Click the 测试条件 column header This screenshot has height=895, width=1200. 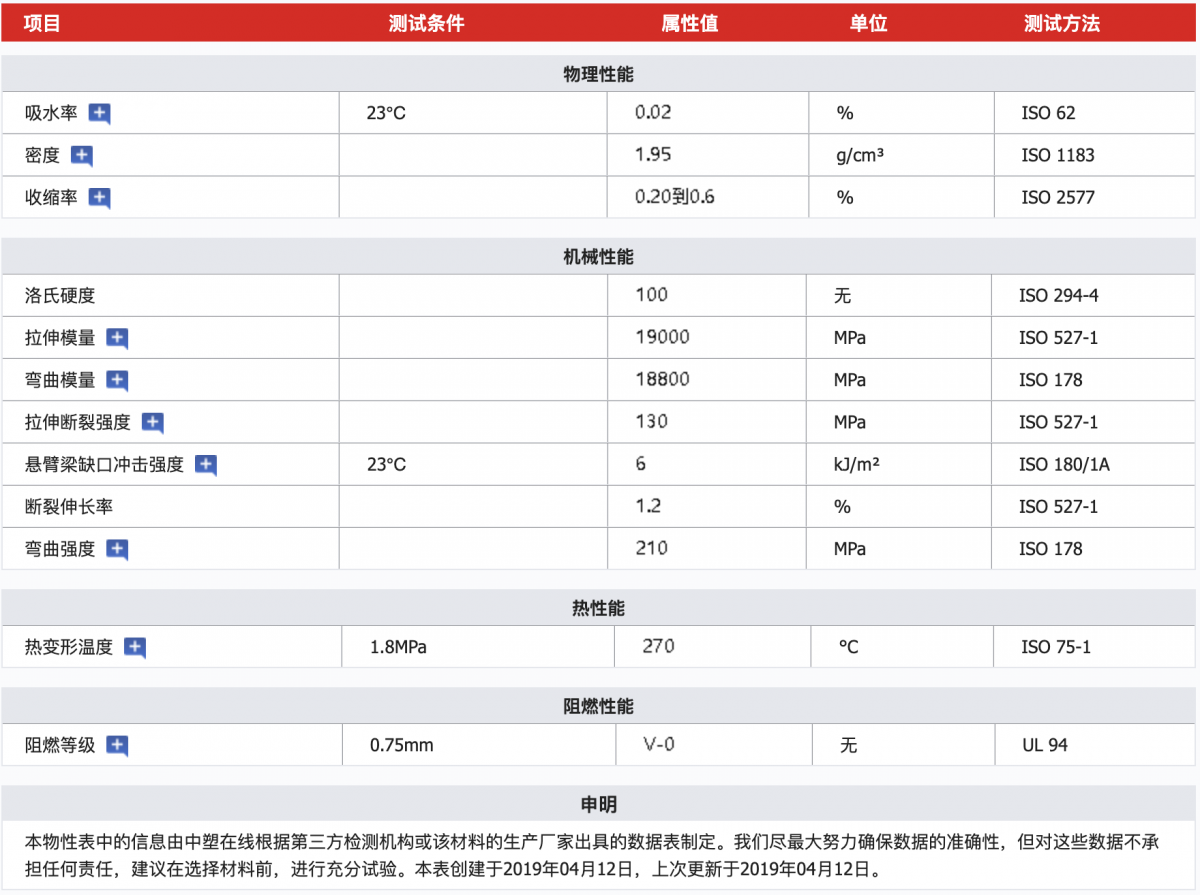(x=426, y=23)
